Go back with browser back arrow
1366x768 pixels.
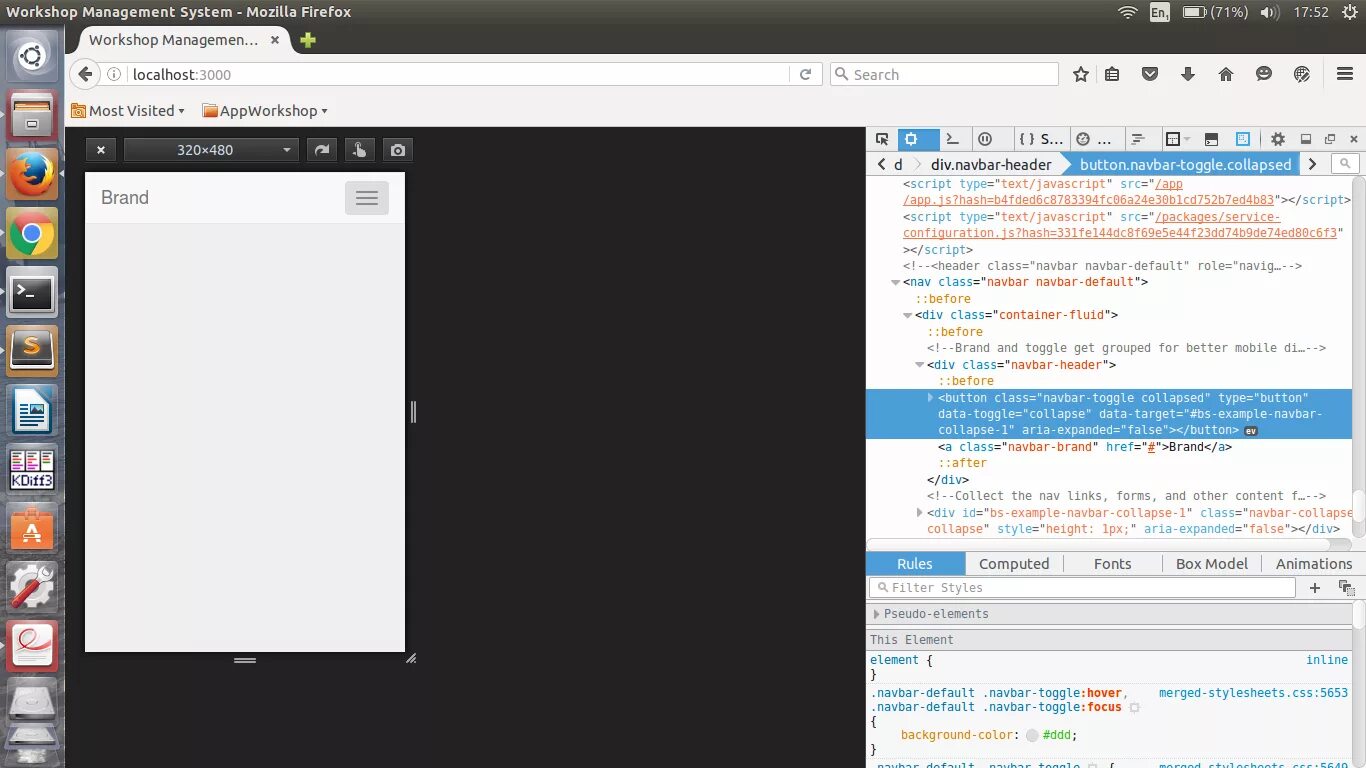point(85,74)
